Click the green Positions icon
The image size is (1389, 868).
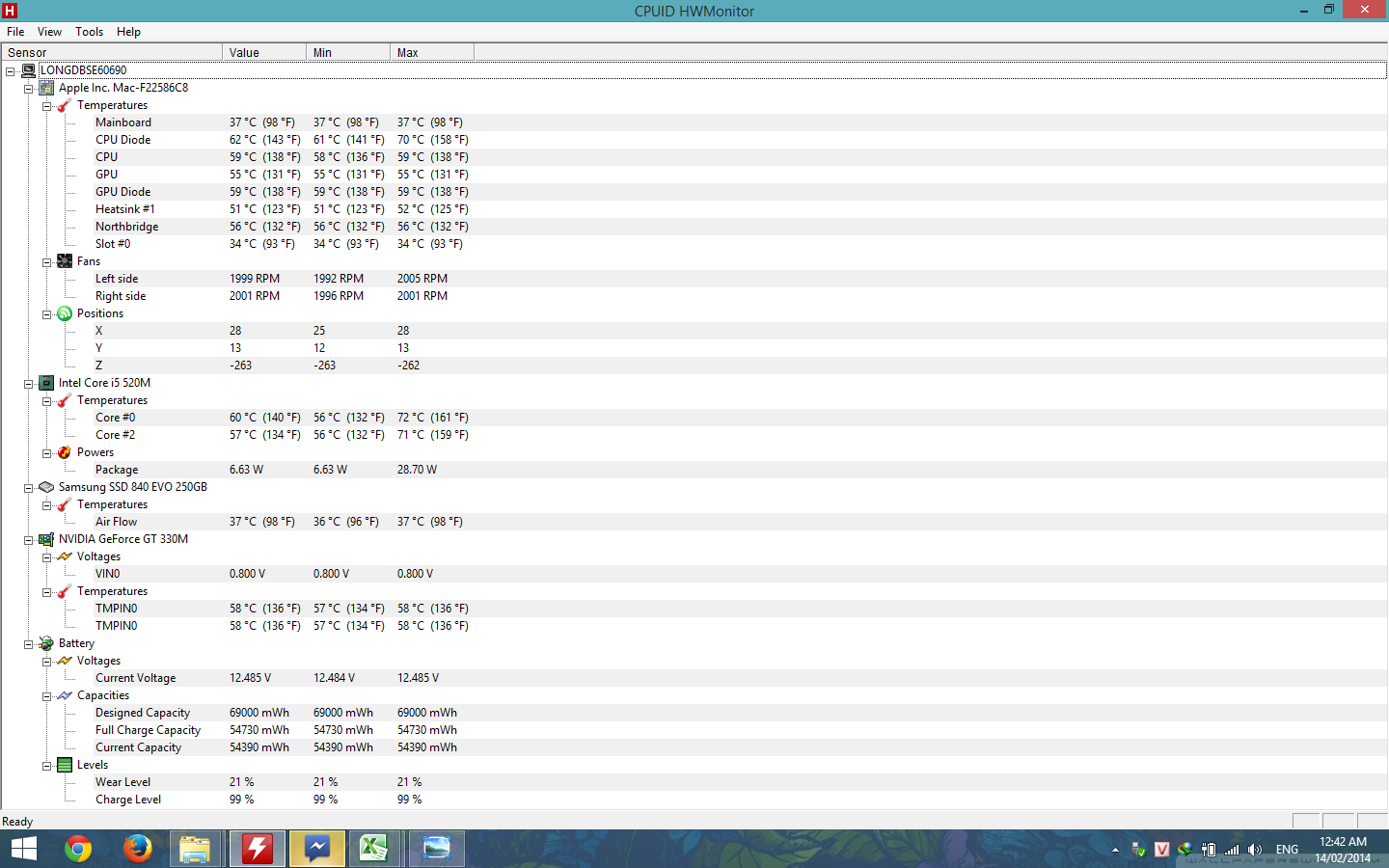tap(65, 313)
